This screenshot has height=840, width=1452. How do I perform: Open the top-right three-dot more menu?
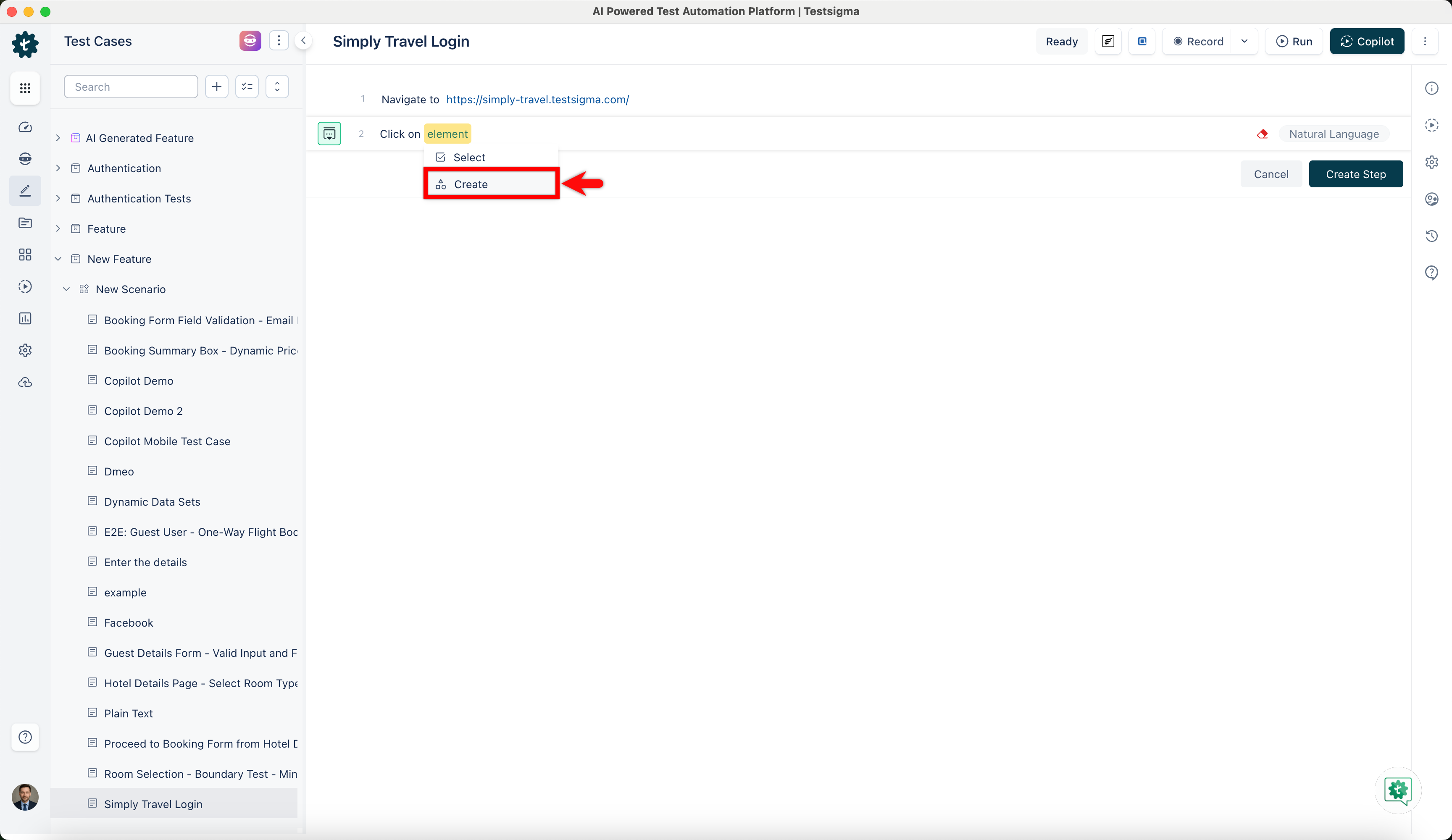[1425, 41]
